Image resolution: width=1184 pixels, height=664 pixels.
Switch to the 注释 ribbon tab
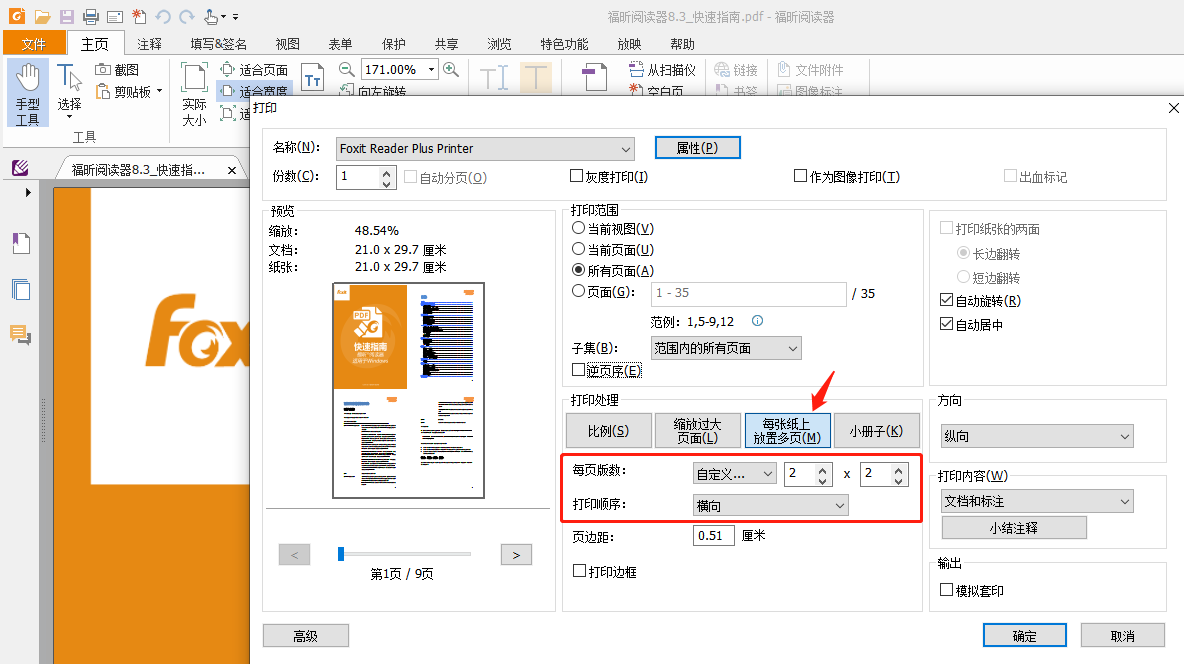(148, 43)
